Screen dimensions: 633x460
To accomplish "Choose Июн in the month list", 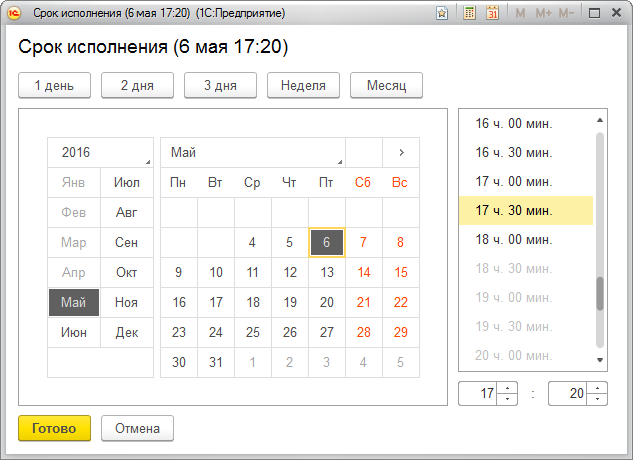I will coord(74,332).
